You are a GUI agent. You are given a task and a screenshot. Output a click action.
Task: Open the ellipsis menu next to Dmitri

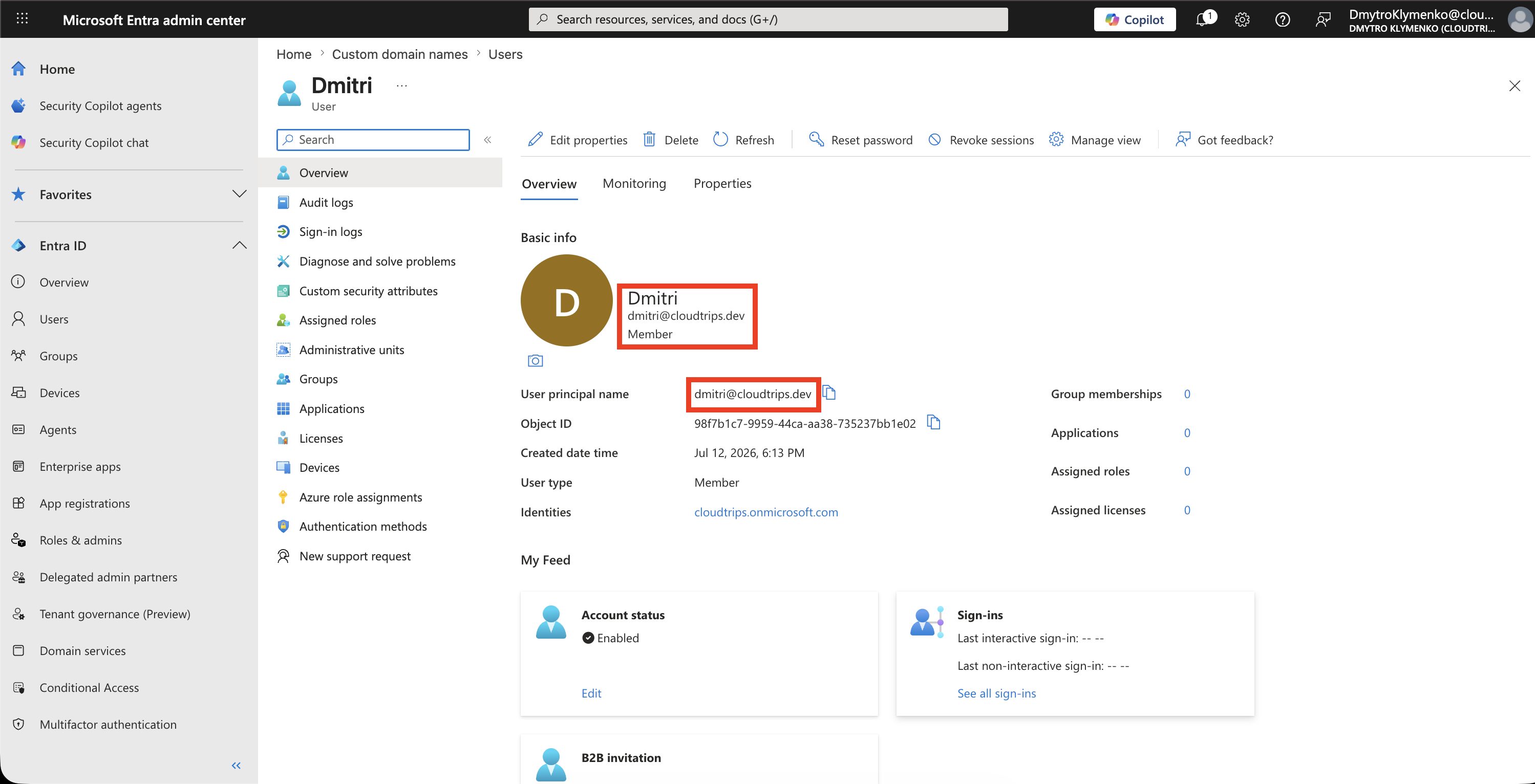click(401, 86)
